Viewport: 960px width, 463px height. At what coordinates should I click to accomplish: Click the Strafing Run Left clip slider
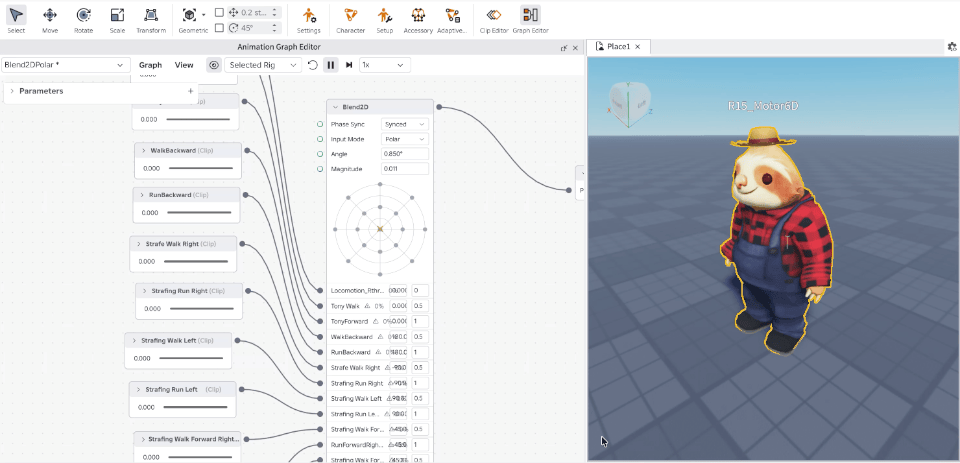click(195, 407)
